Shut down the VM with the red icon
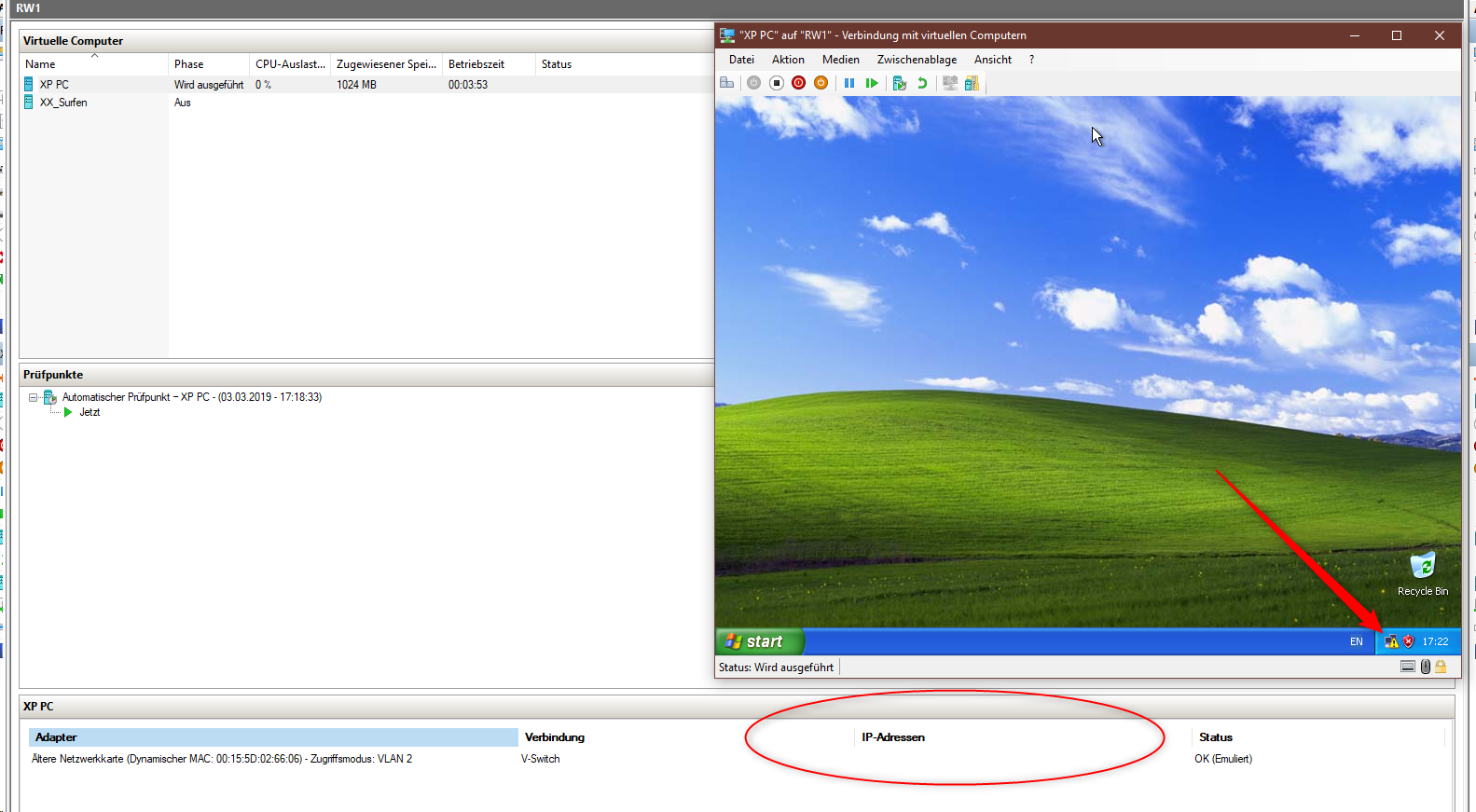Viewport: 1476px width, 812px height. coord(798,83)
